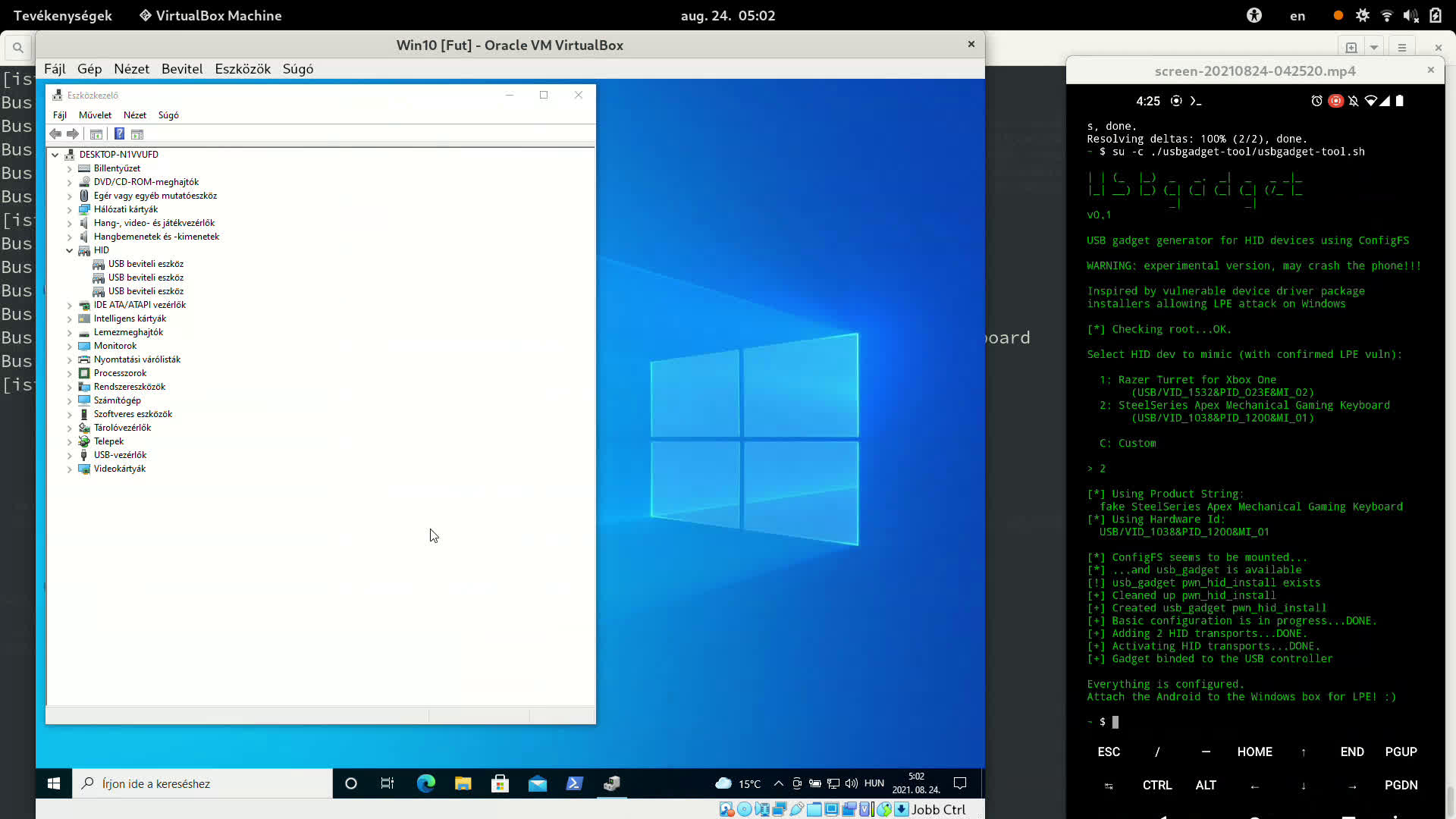Open the Eszközök menu in VirtualBox
This screenshot has width=1456, height=819.
coord(243,69)
